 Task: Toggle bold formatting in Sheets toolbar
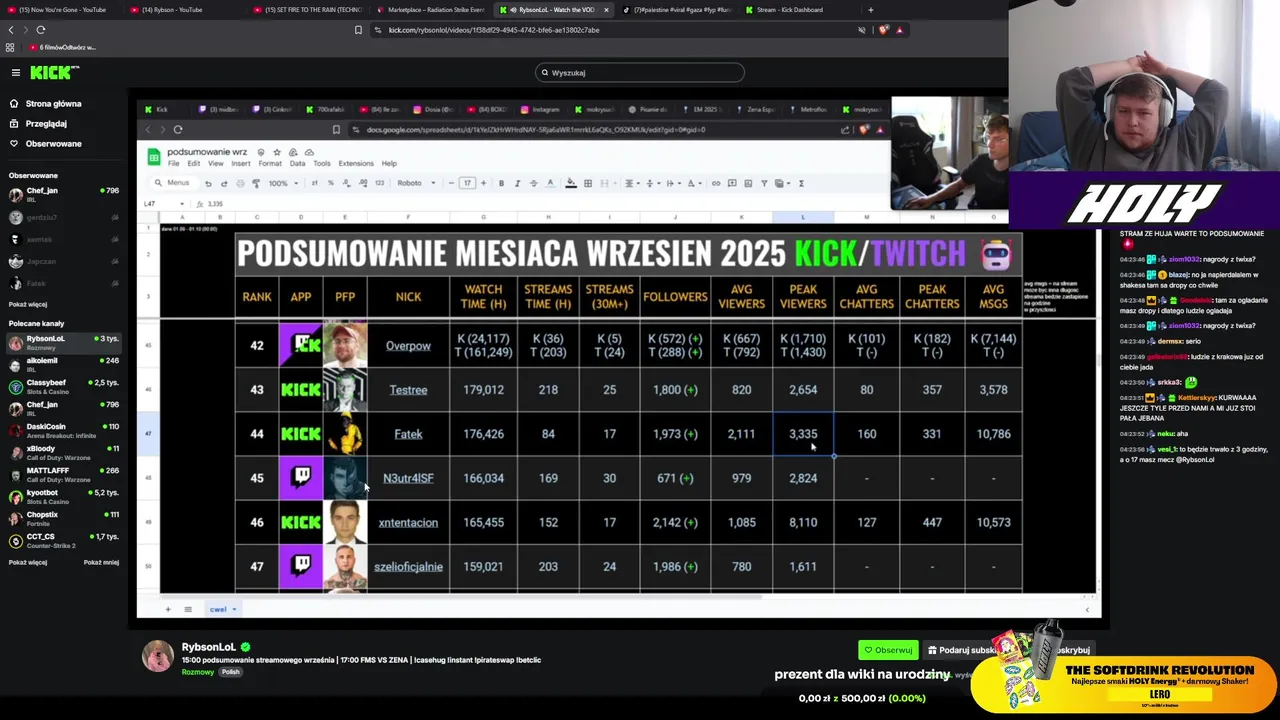pos(501,183)
